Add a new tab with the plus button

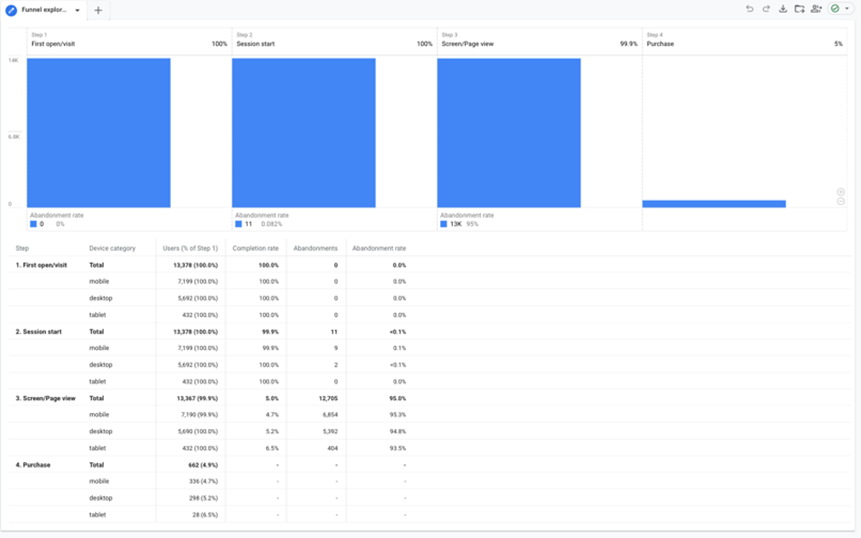pos(98,10)
